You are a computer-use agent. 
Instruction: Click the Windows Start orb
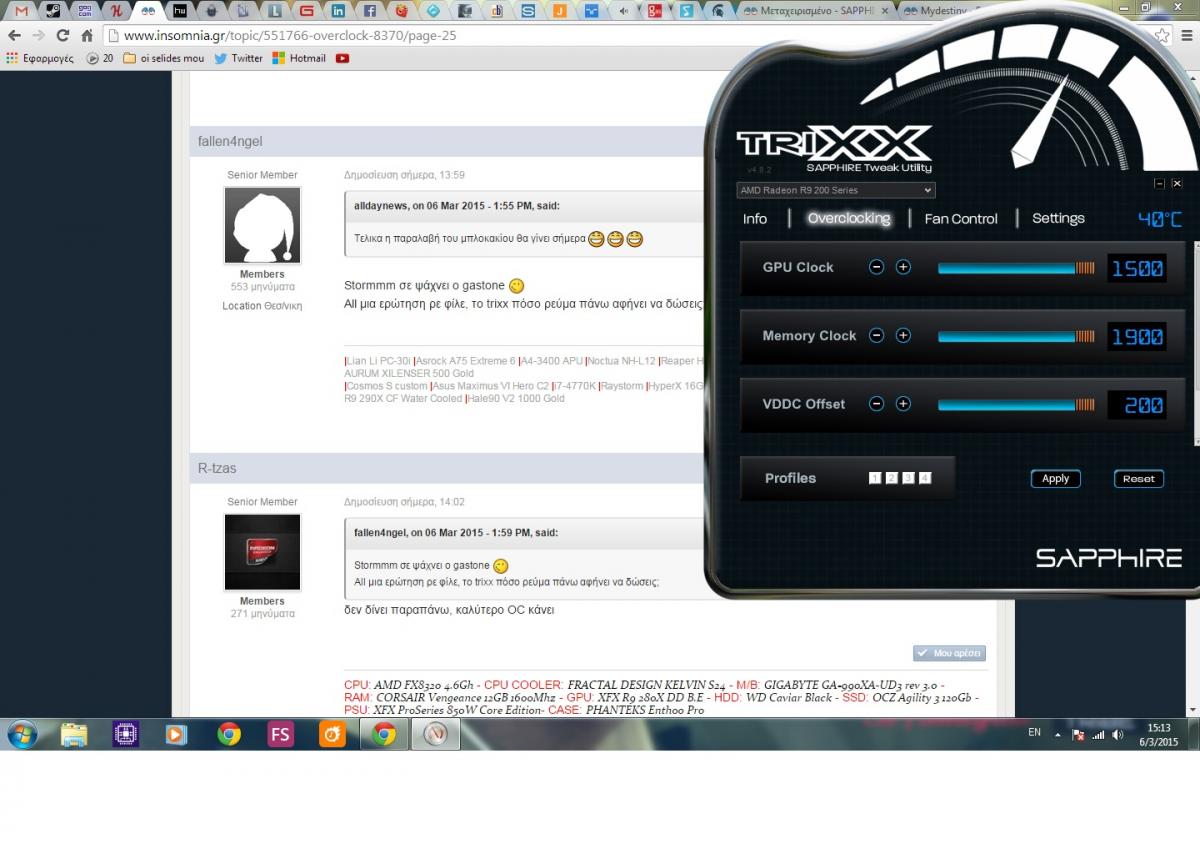22,735
